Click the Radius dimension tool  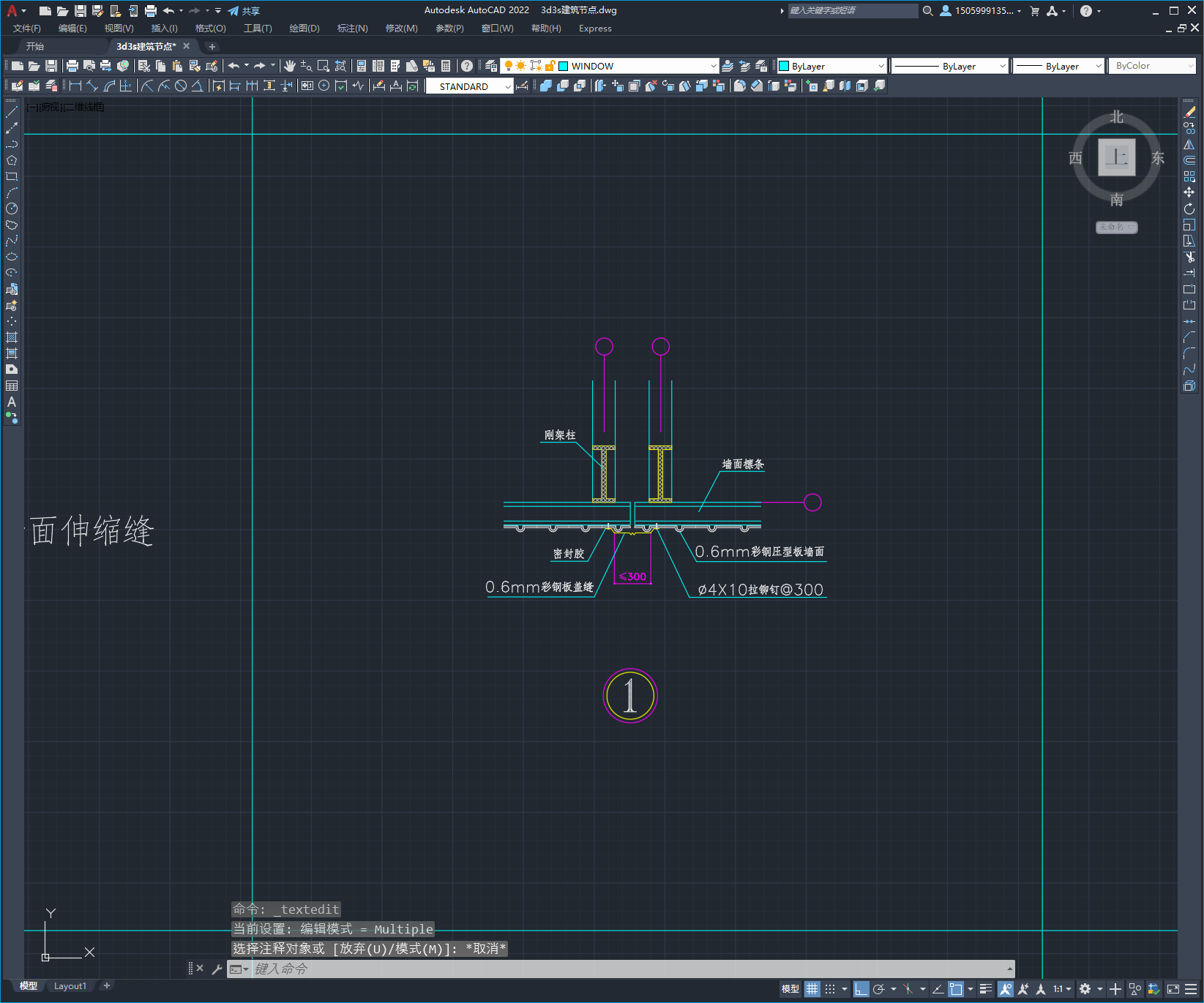tap(147, 86)
